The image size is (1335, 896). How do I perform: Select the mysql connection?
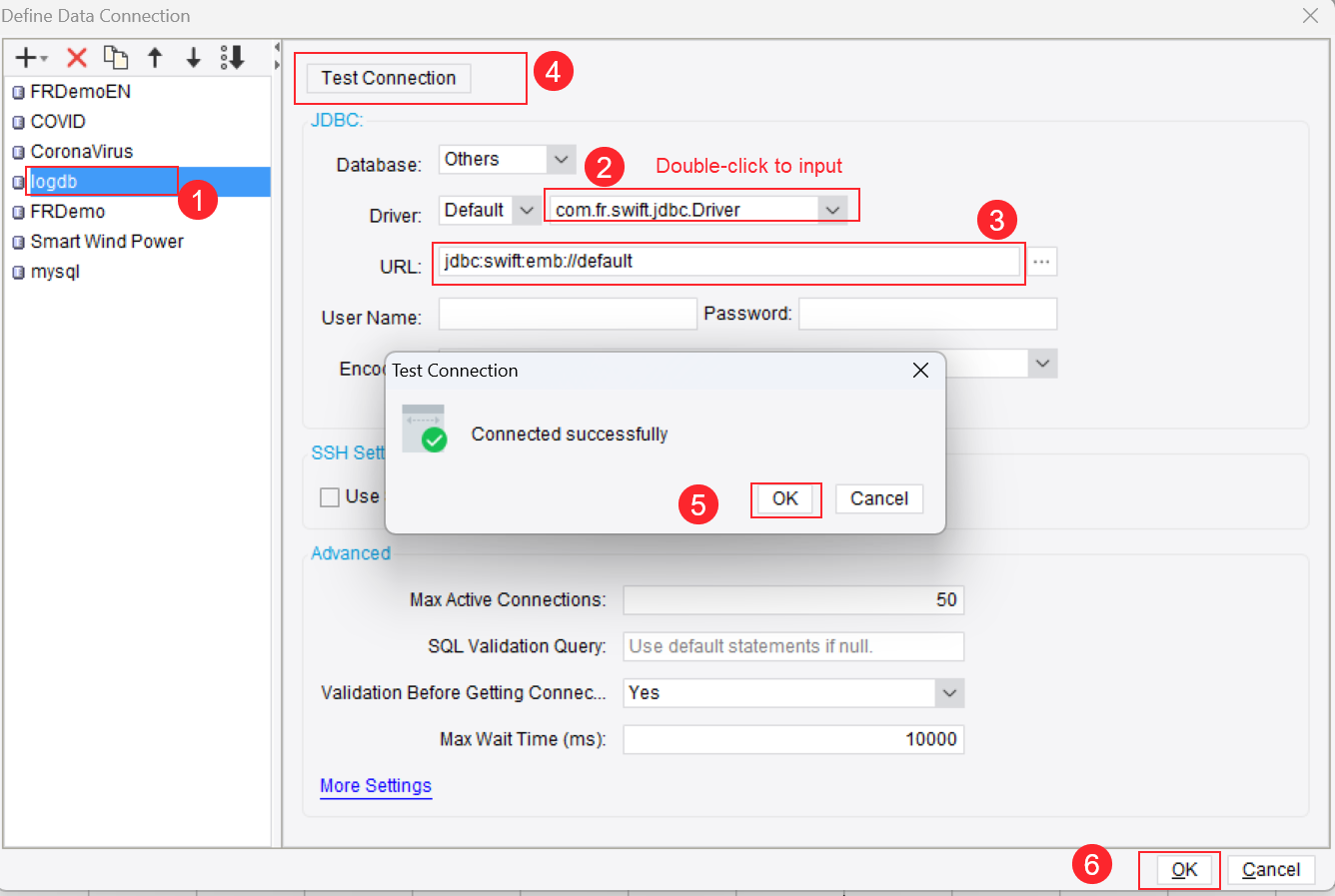point(137,272)
